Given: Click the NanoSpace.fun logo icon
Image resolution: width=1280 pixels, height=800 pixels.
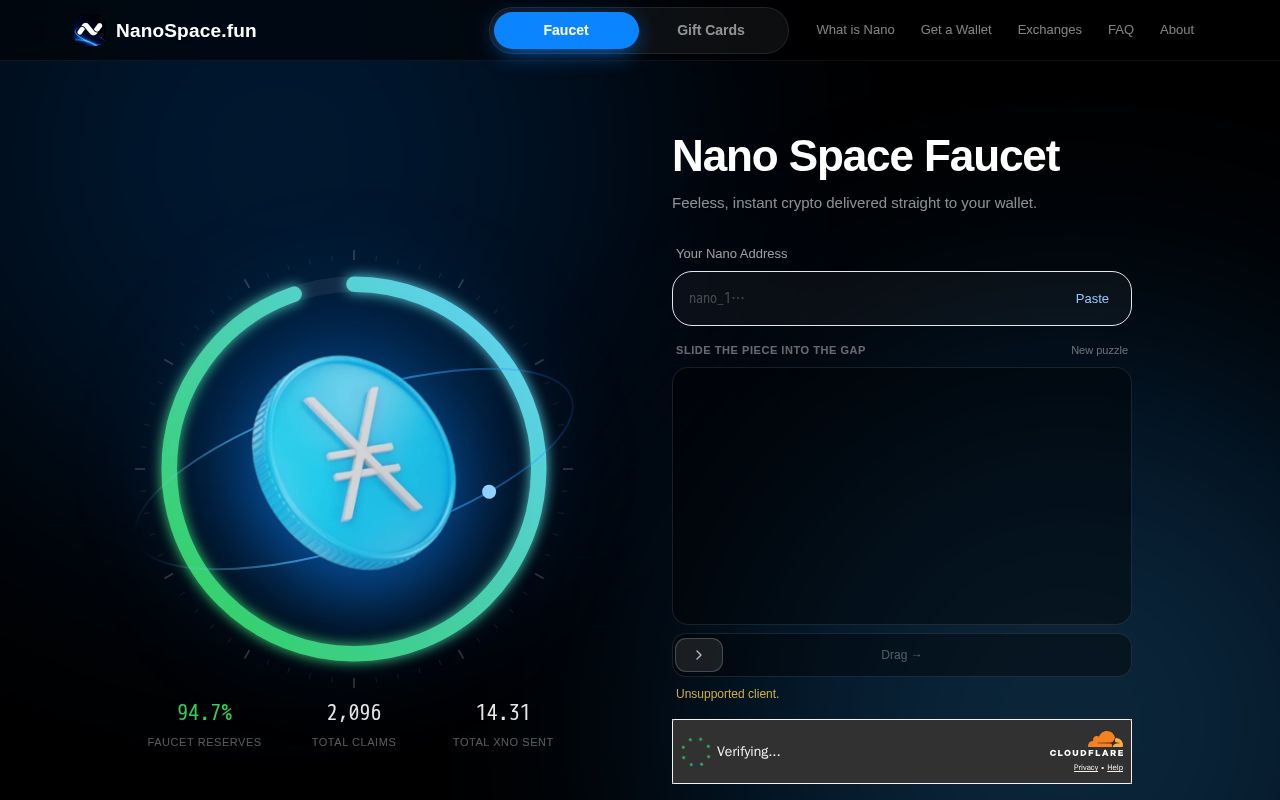Looking at the screenshot, I should coord(89,31).
